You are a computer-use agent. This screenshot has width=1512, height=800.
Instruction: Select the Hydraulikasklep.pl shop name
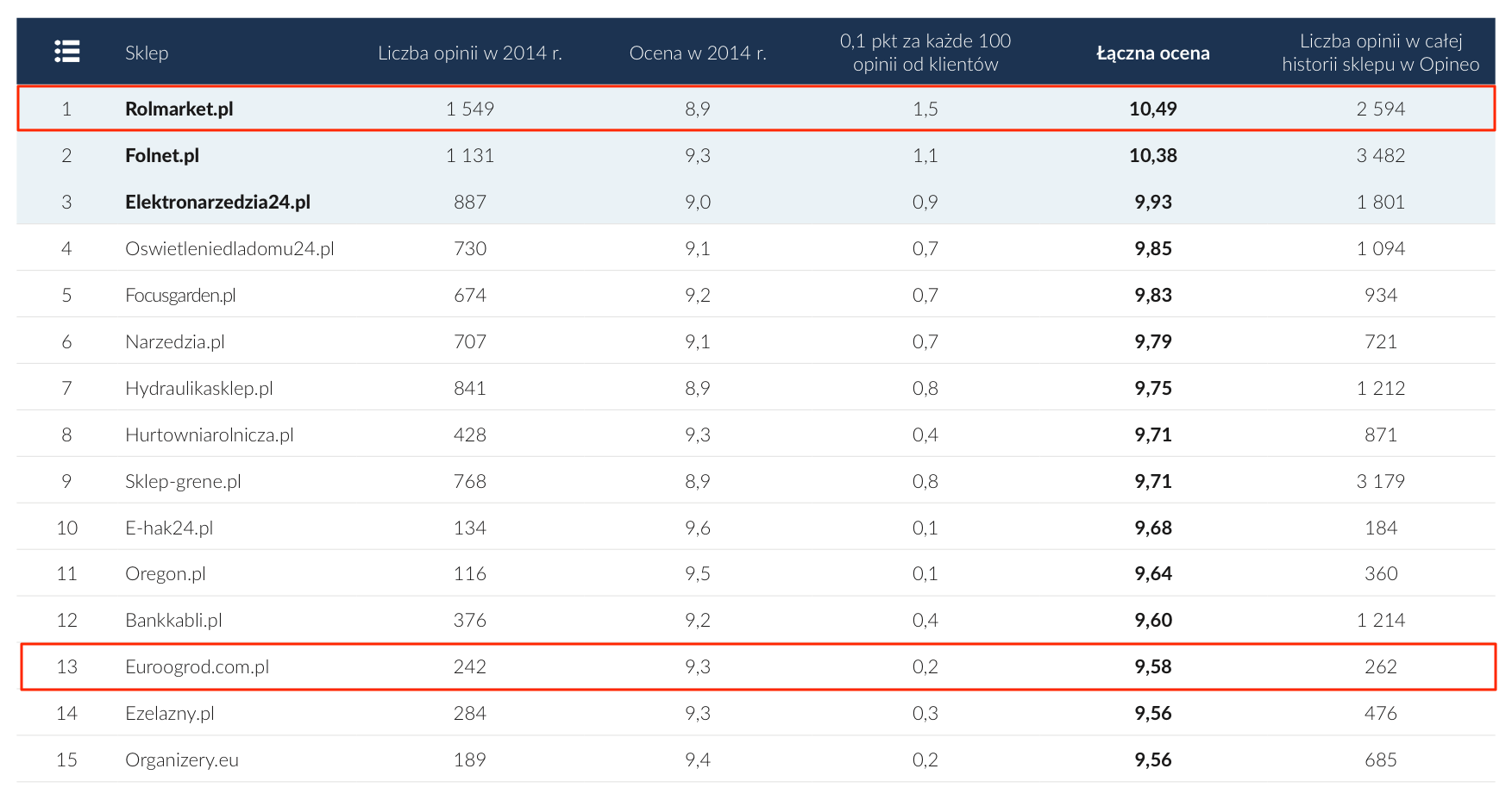pyautogui.click(x=199, y=388)
